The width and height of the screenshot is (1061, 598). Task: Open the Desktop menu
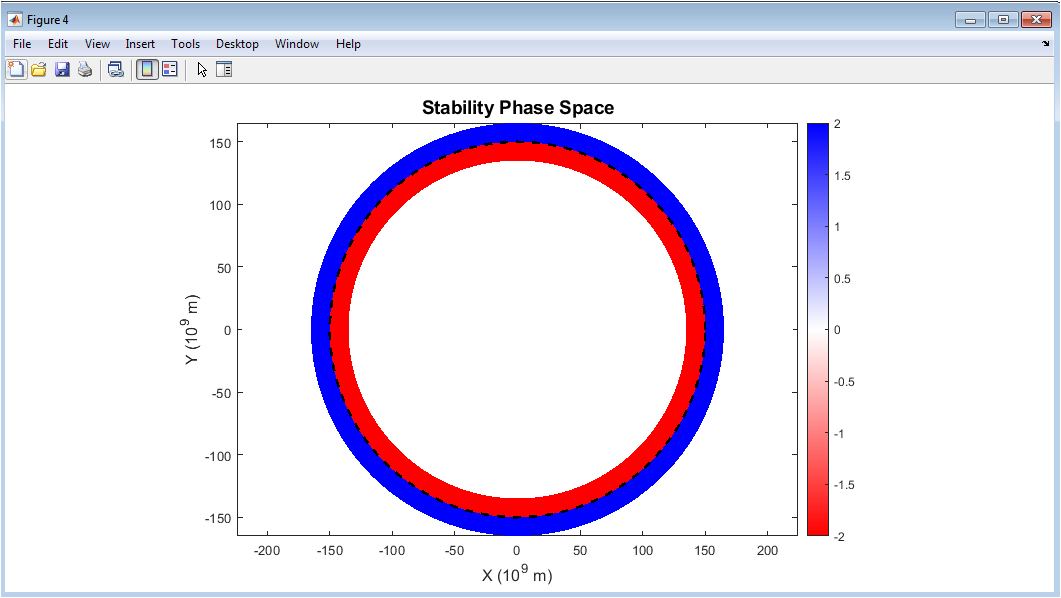click(x=237, y=44)
